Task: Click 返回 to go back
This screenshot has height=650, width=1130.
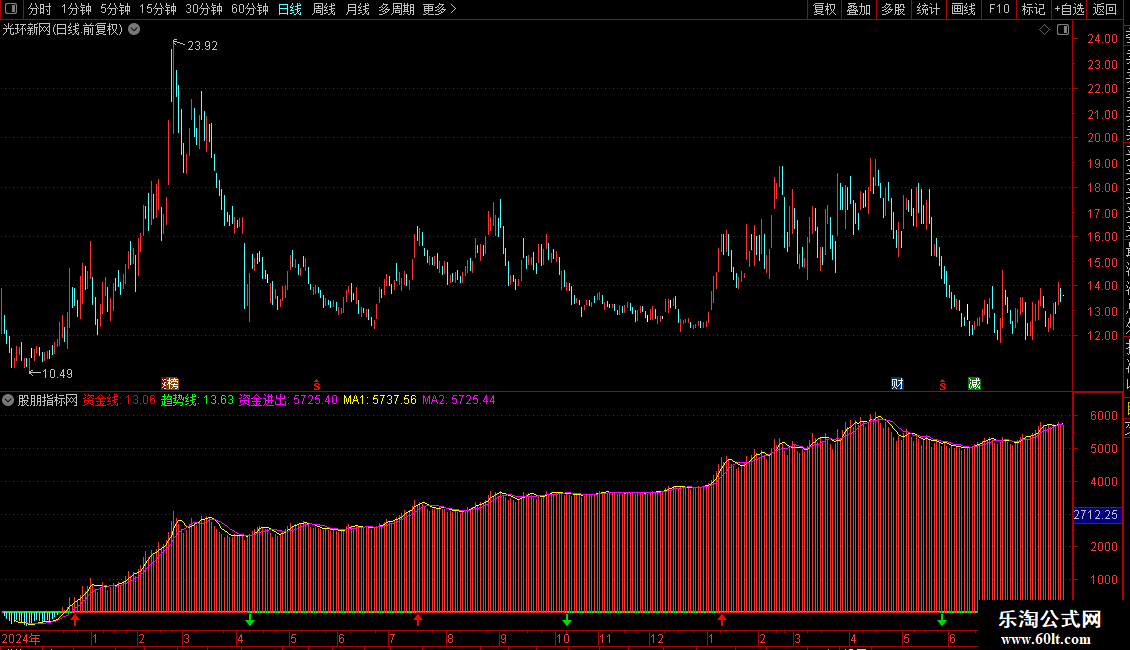Action: [1105, 9]
